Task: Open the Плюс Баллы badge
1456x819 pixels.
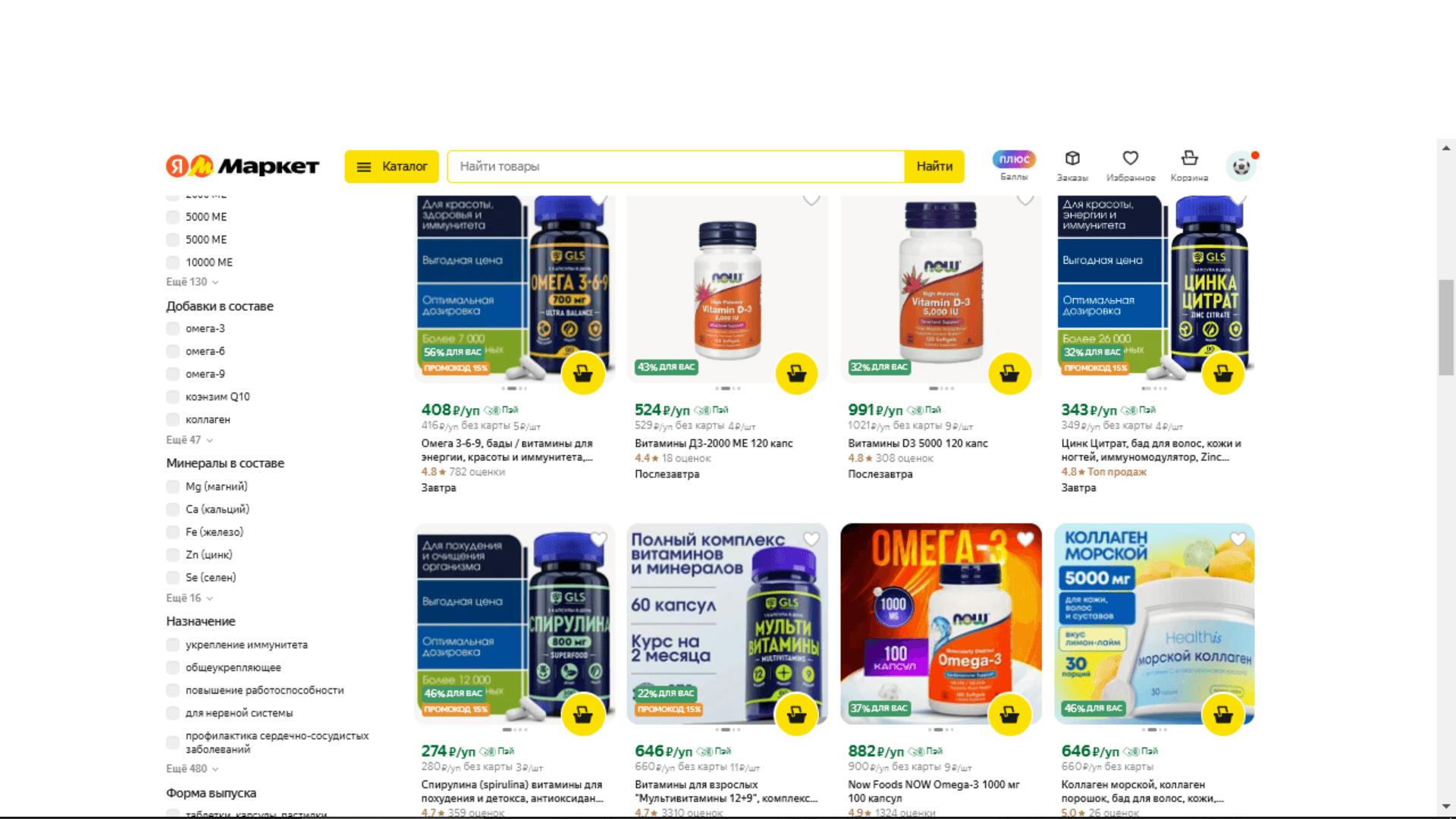Action: 1014,165
